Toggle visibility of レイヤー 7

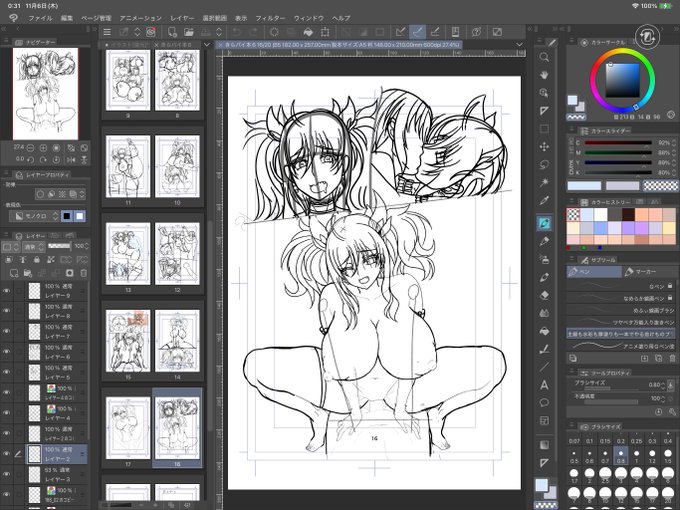point(7,331)
